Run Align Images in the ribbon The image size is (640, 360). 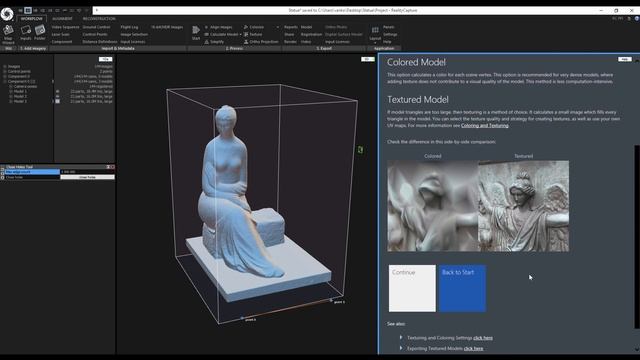(218, 27)
